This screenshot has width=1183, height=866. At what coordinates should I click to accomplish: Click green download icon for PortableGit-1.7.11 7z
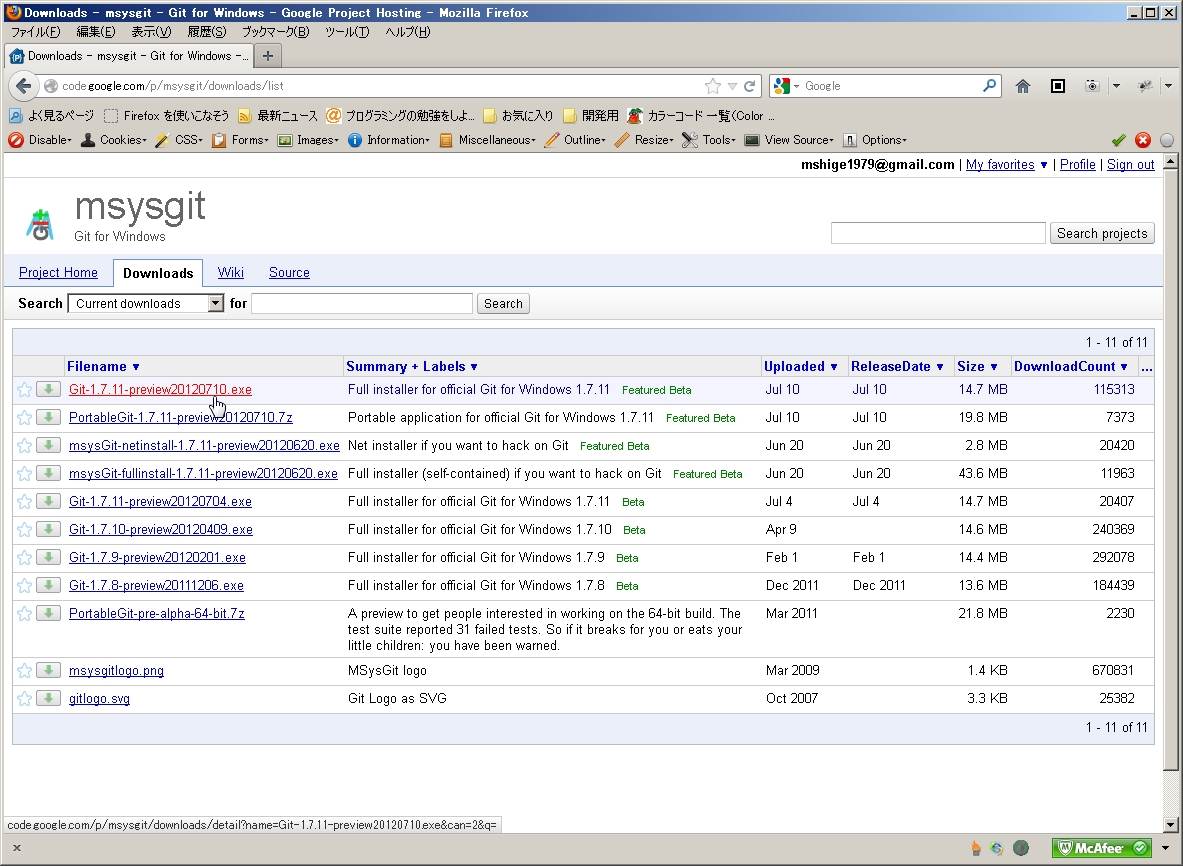click(x=48, y=417)
